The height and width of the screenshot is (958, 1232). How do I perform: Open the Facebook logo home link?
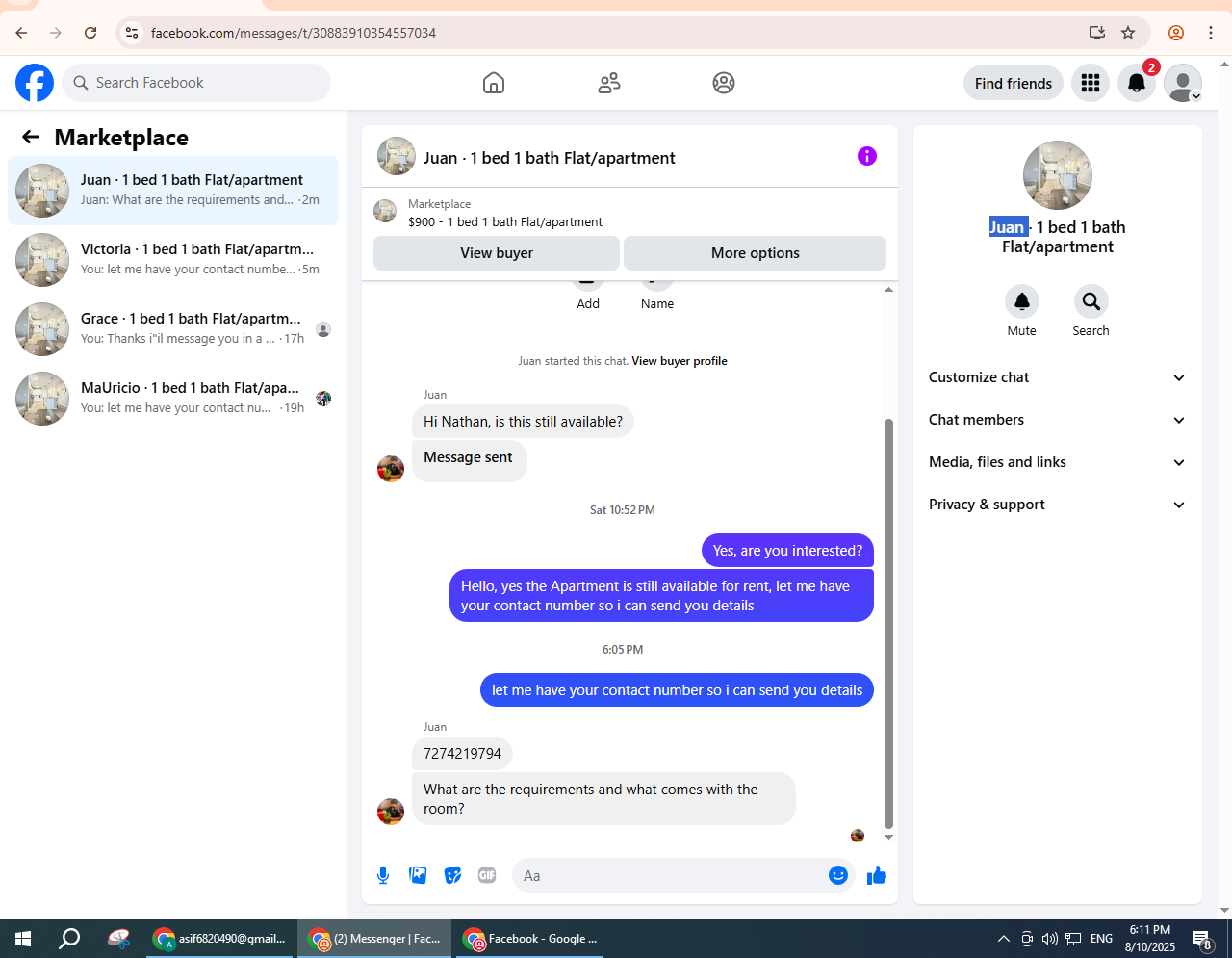(x=35, y=83)
